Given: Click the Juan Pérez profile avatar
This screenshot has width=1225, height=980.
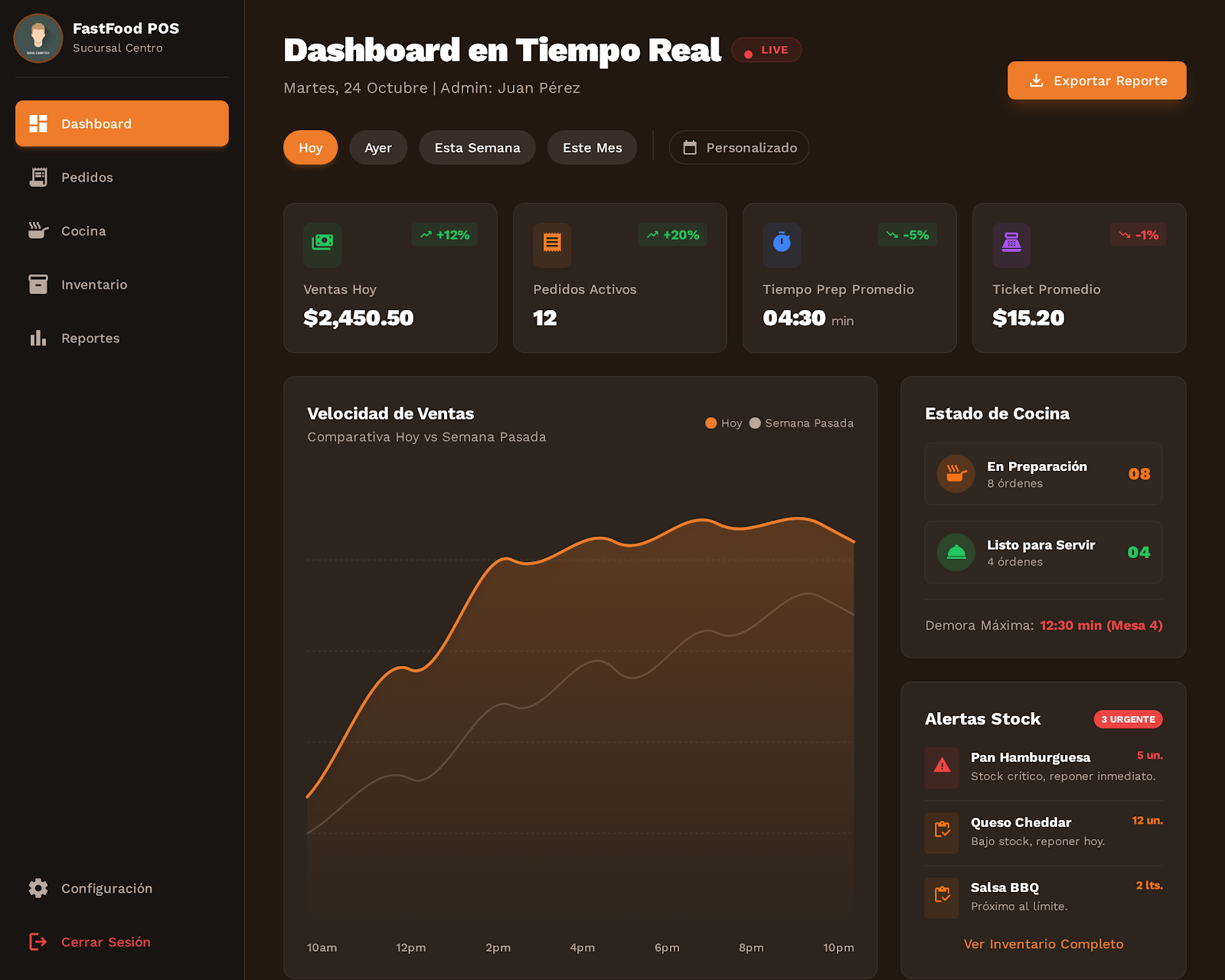Looking at the screenshot, I should point(38,38).
